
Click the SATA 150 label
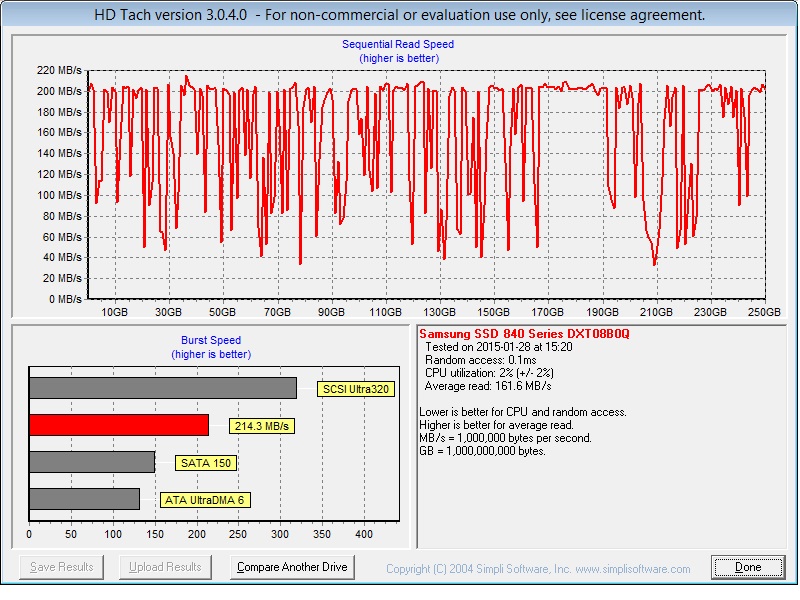tap(206, 463)
